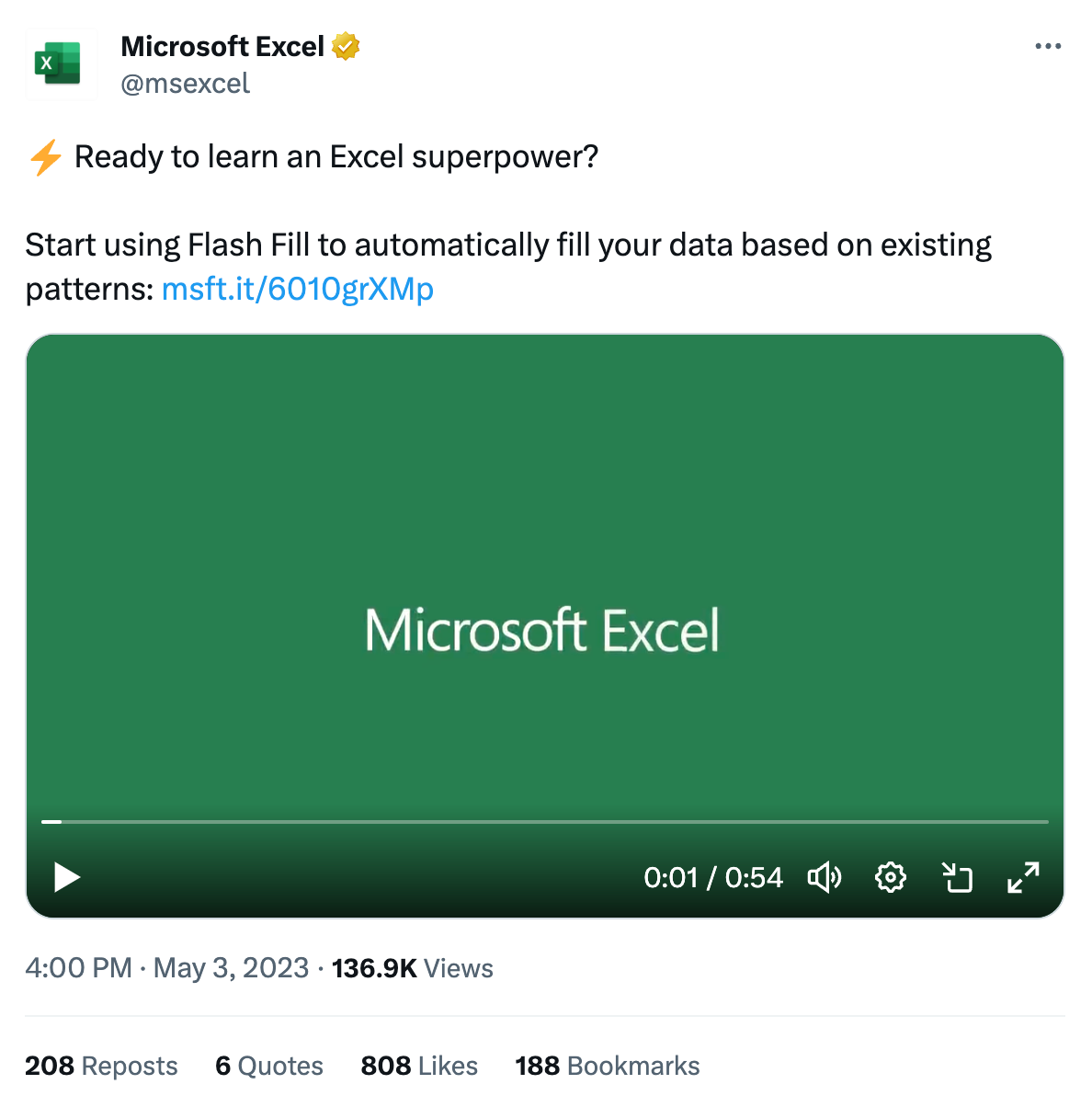
Task: Click the 188 Bookmarks count
Action: [x=608, y=1066]
